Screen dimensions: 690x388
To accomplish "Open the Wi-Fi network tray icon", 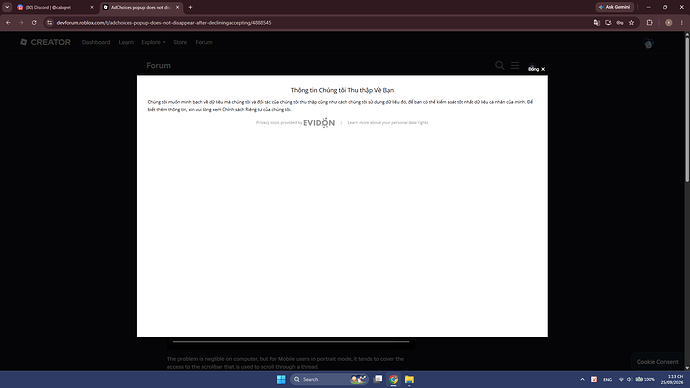I will (x=621, y=380).
